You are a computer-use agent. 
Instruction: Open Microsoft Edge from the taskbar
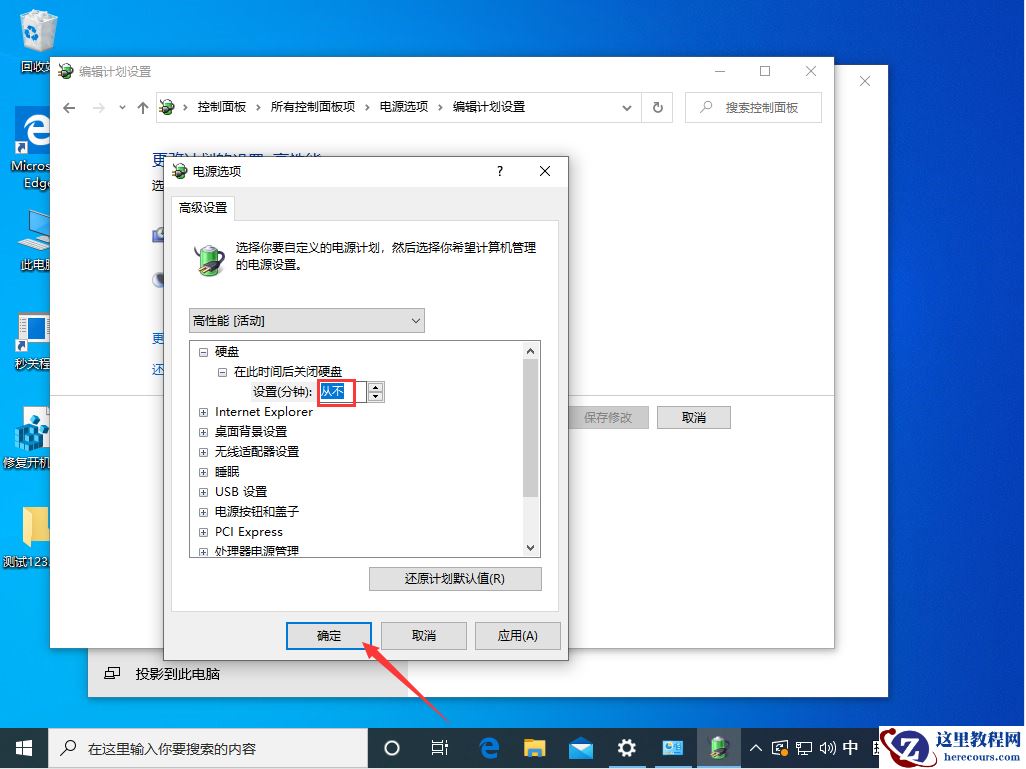tap(488, 747)
